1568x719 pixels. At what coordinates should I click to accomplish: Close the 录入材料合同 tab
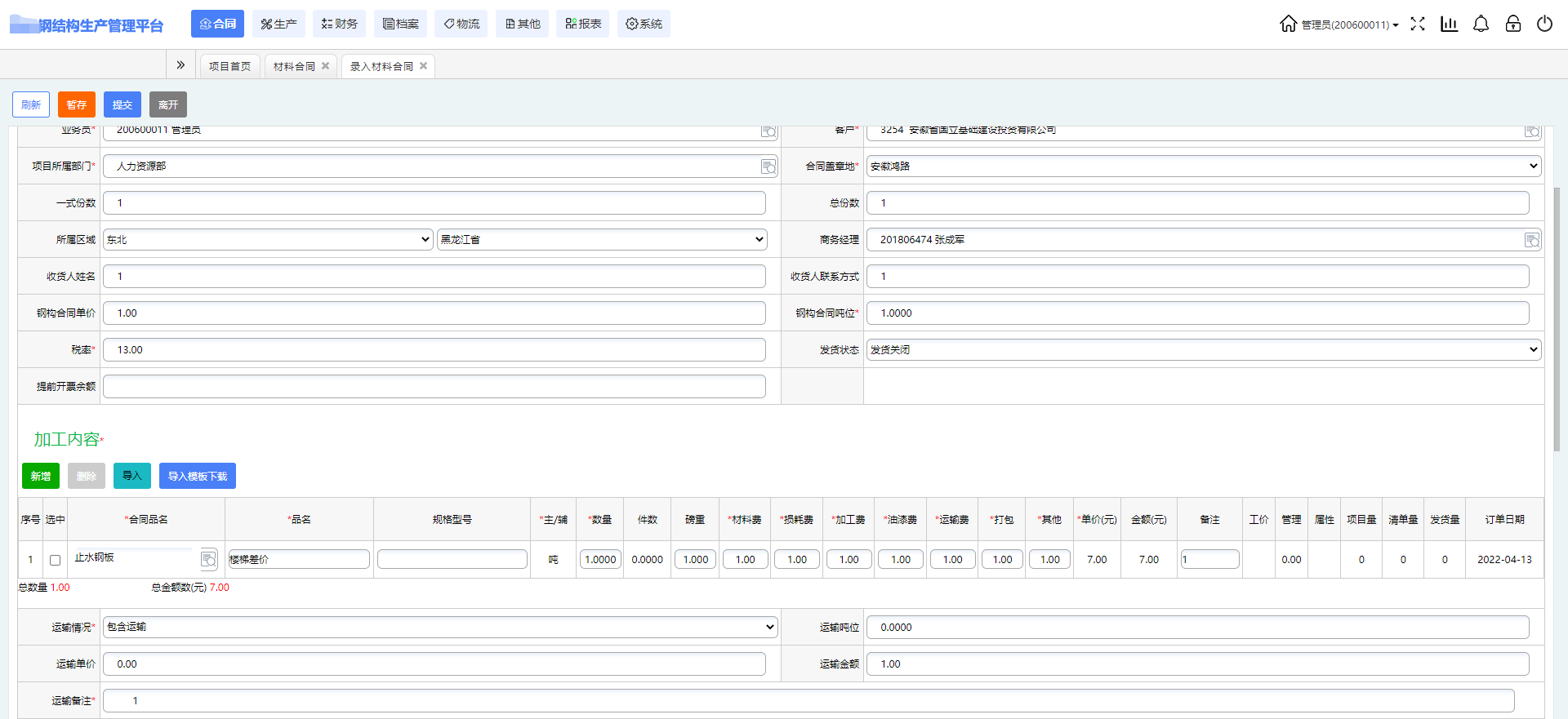click(x=424, y=66)
